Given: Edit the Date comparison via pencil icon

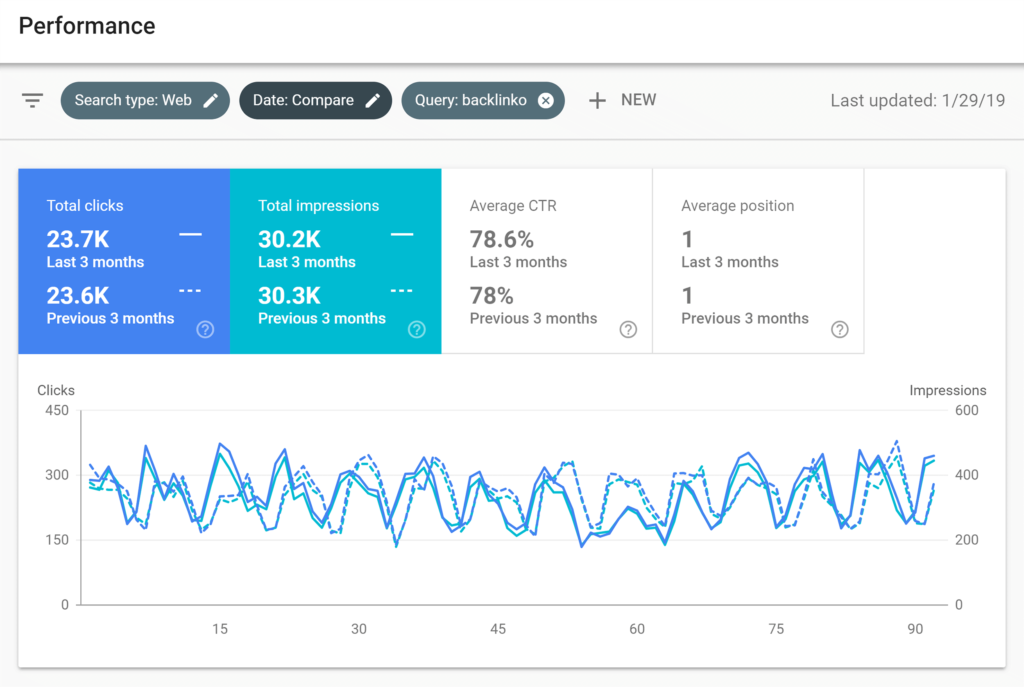Looking at the screenshot, I should pyautogui.click(x=373, y=100).
